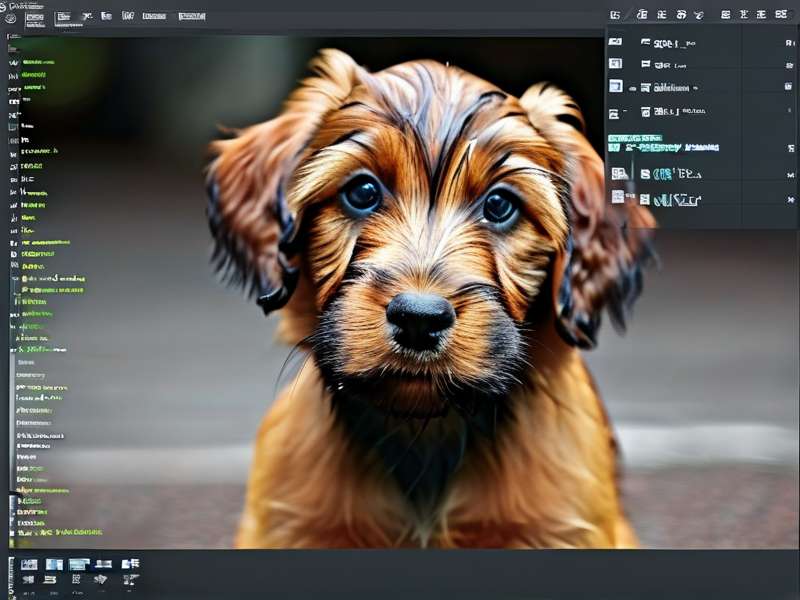Select the highlighted third icon in bottom tray

pyautogui.click(x=79, y=564)
